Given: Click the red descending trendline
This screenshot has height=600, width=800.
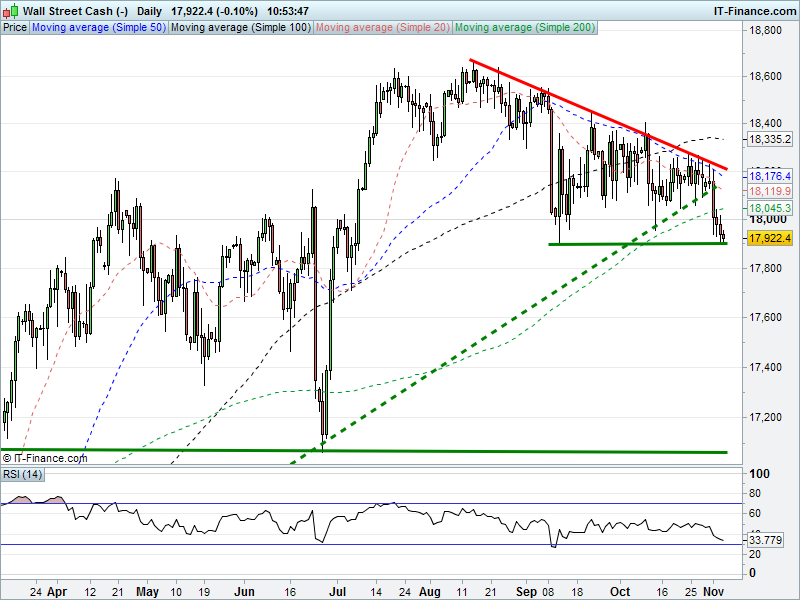Looking at the screenshot, I should (x=598, y=113).
